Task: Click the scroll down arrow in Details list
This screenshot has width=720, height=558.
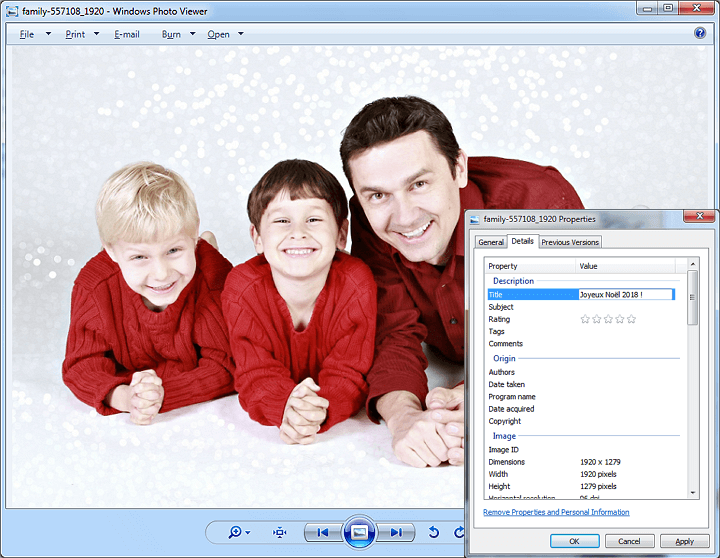Action: 692,493
